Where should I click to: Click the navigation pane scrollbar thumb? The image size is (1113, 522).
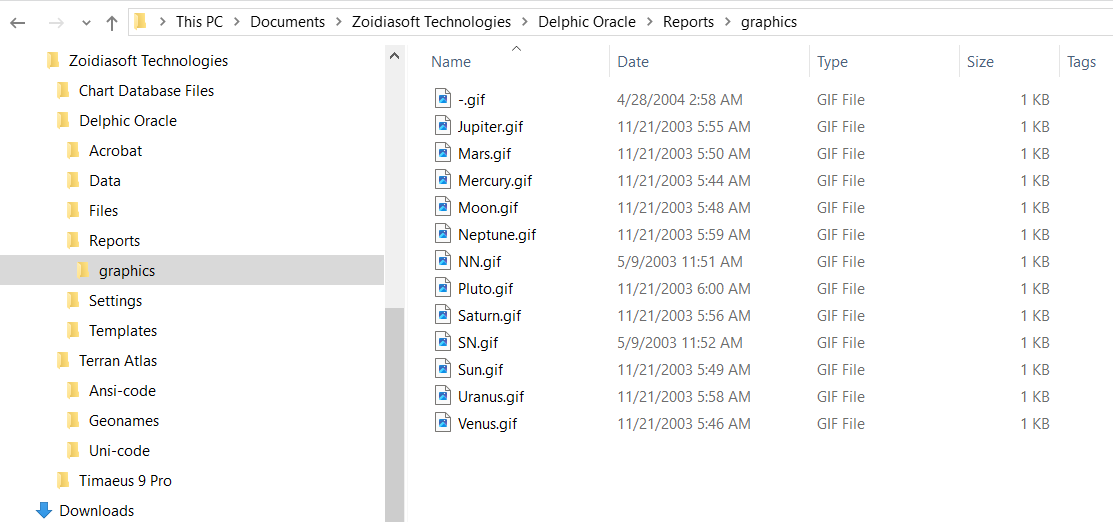point(395,415)
